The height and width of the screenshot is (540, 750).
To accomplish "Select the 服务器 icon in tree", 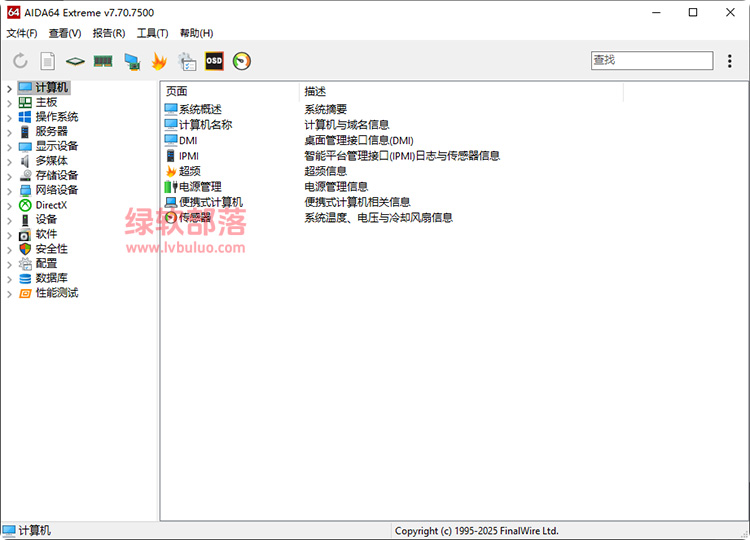I will coord(25,132).
